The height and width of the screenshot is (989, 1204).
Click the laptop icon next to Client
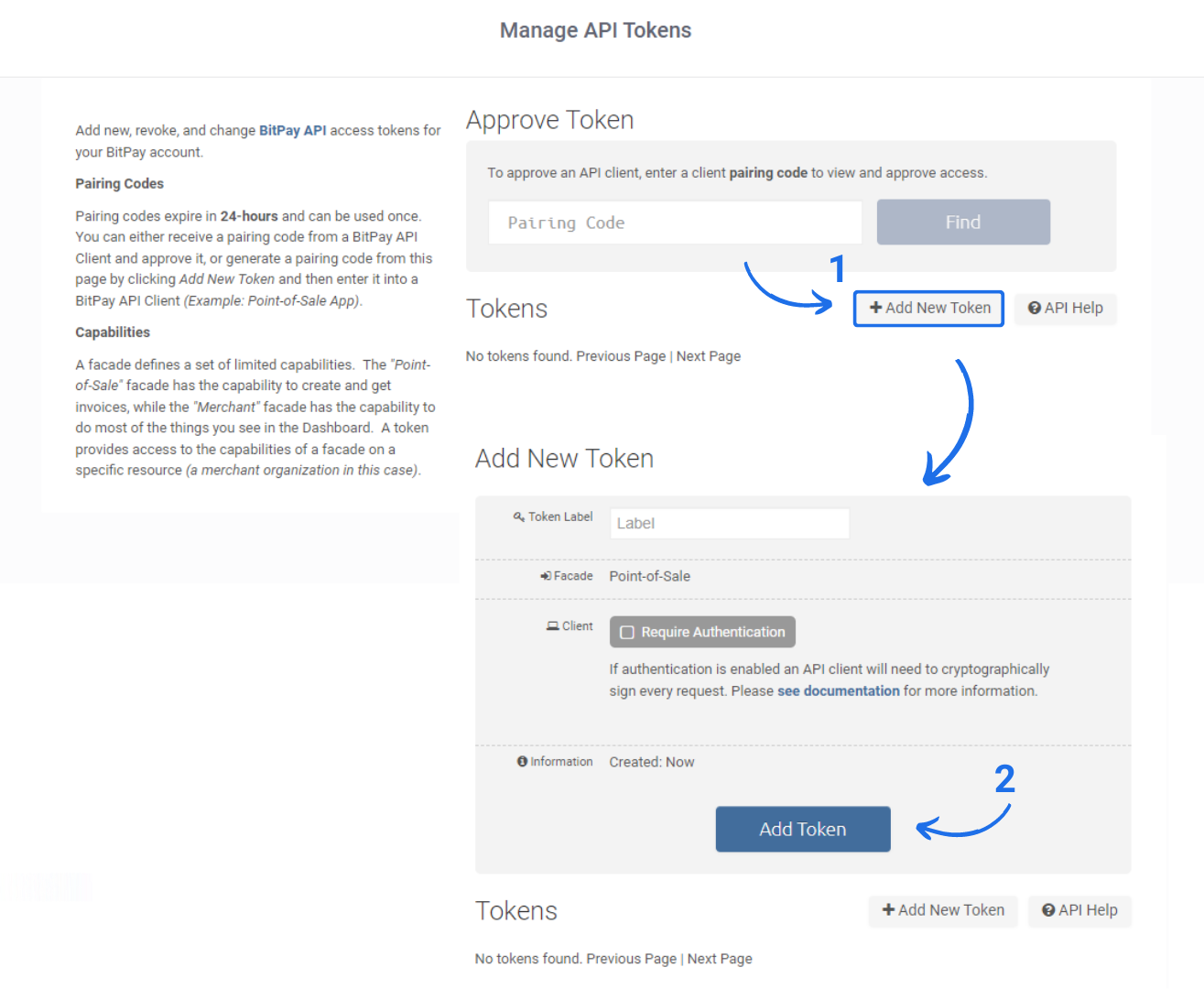click(x=553, y=626)
